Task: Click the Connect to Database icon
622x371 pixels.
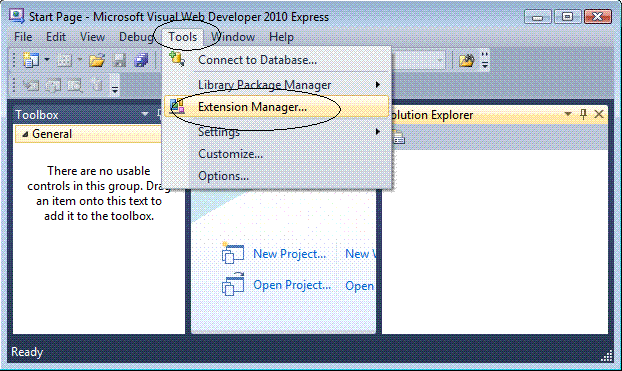Action: coord(177,59)
